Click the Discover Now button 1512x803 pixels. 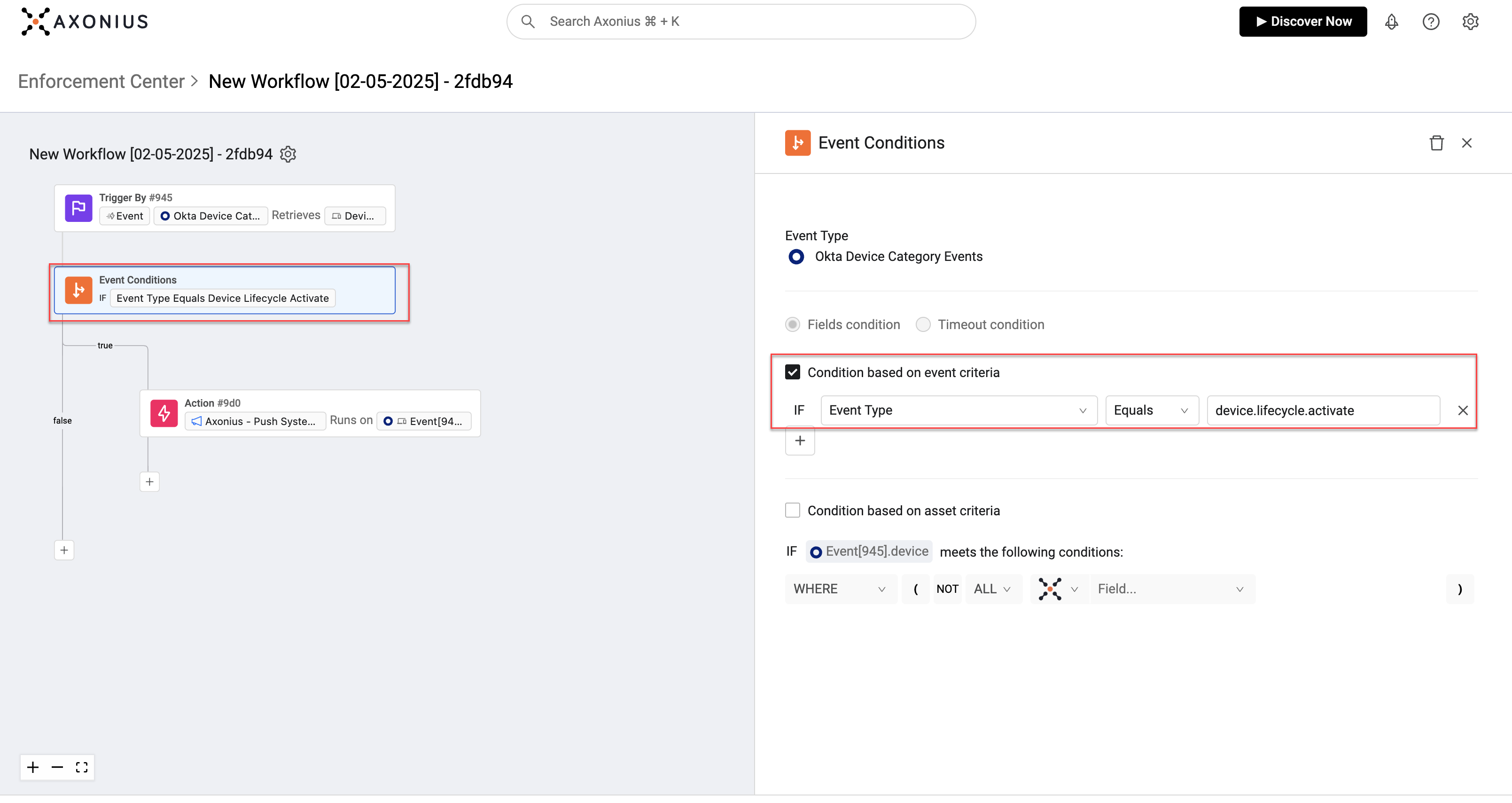tap(1302, 22)
